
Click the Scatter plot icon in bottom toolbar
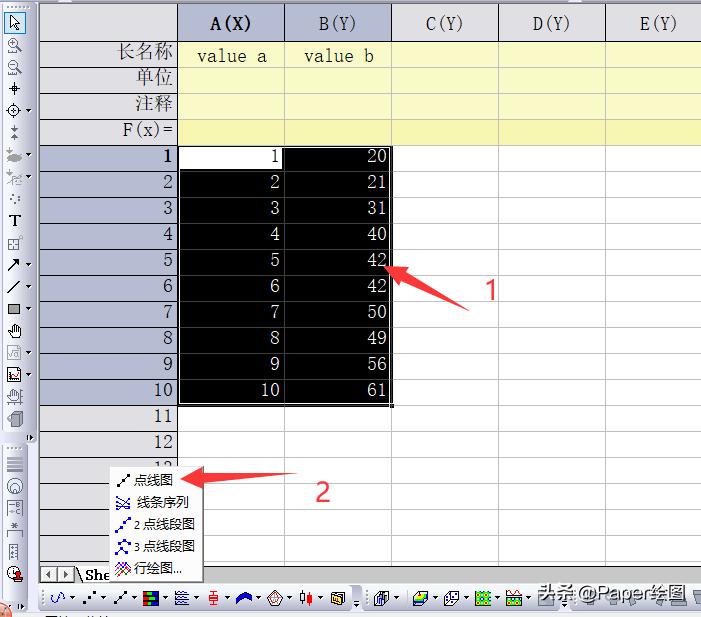[89, 598]
